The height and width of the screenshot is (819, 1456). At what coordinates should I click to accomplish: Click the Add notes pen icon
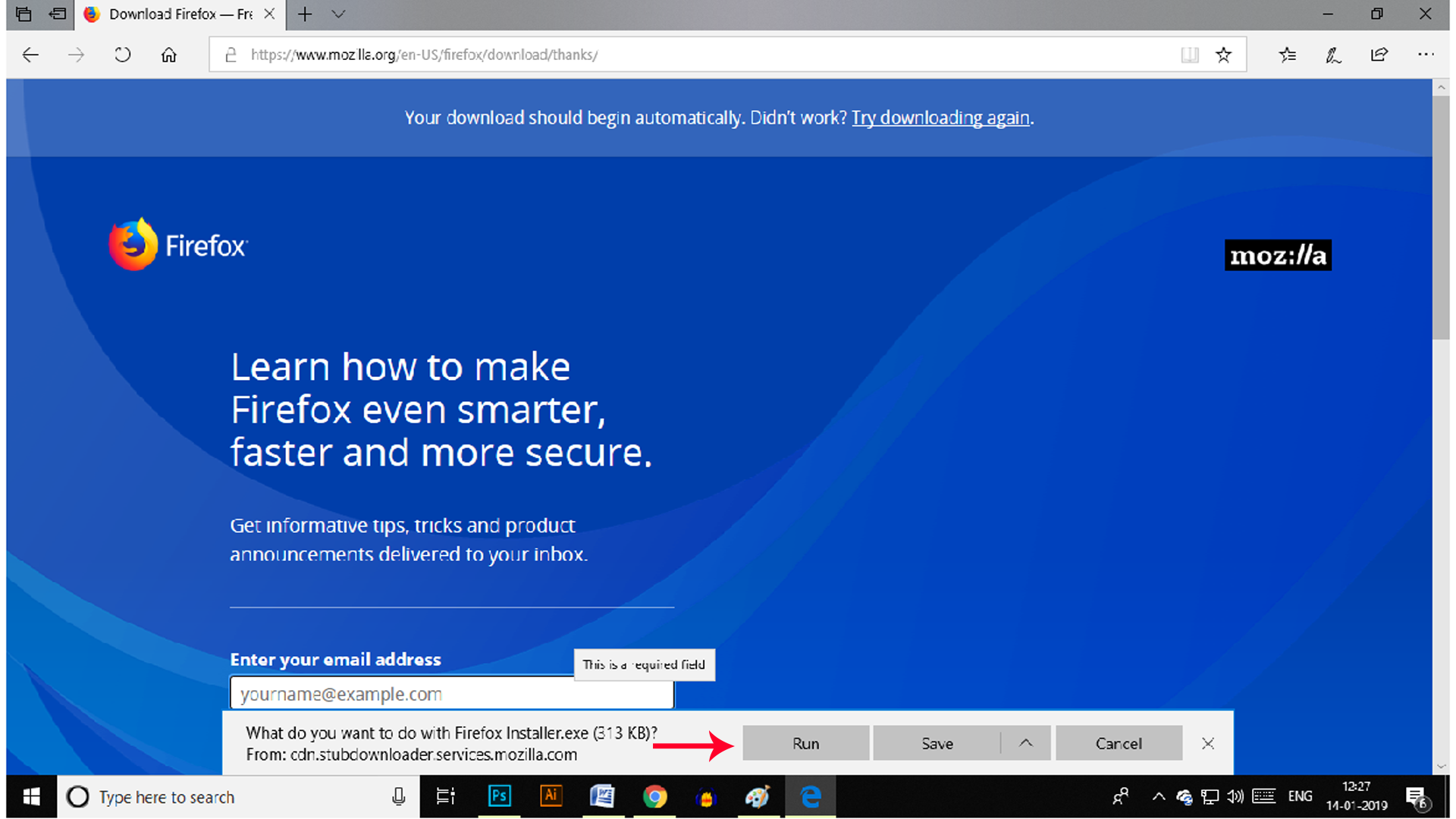tap(1333, 55)
